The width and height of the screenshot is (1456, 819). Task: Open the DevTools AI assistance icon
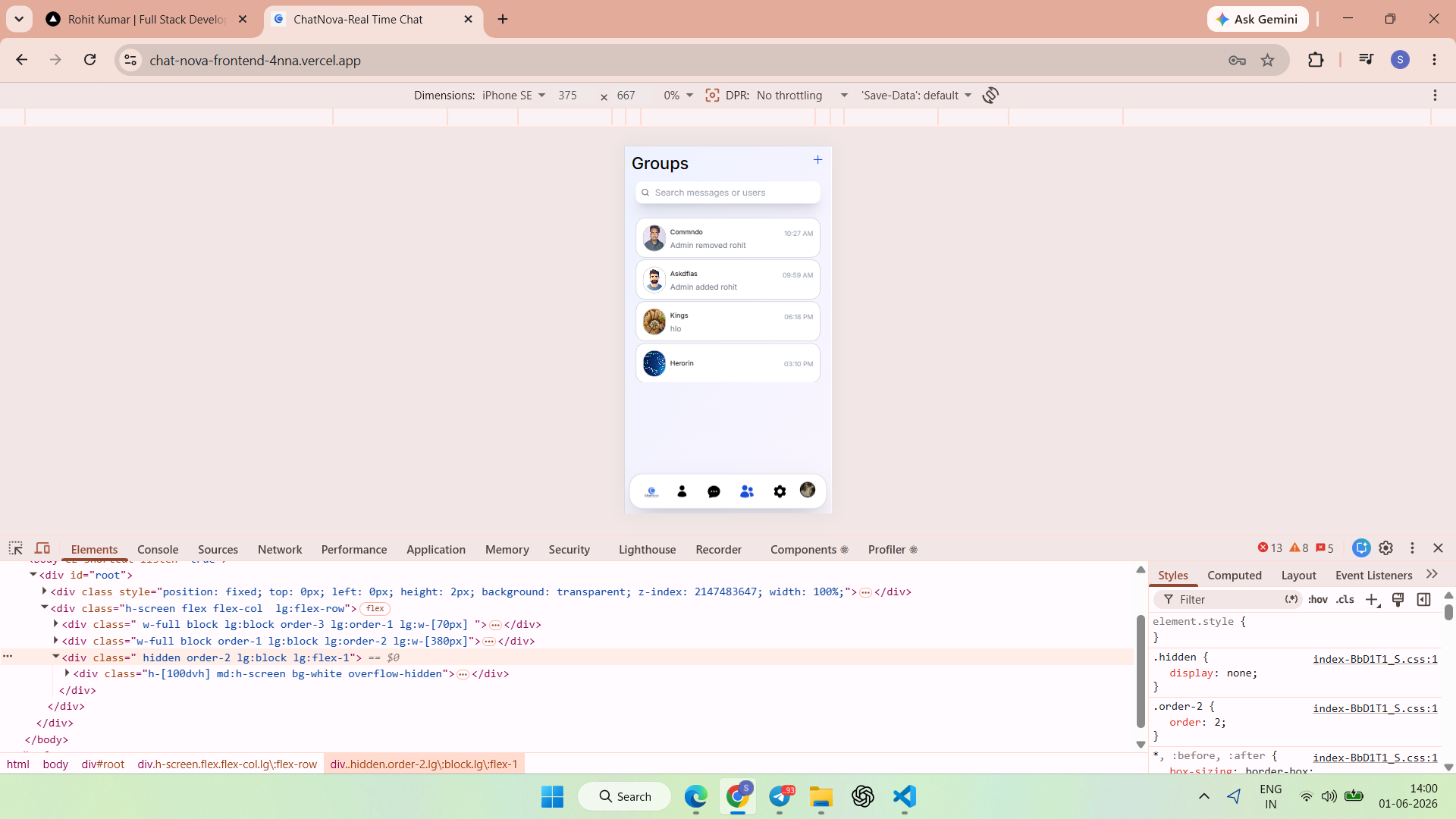pos(1361,548)
